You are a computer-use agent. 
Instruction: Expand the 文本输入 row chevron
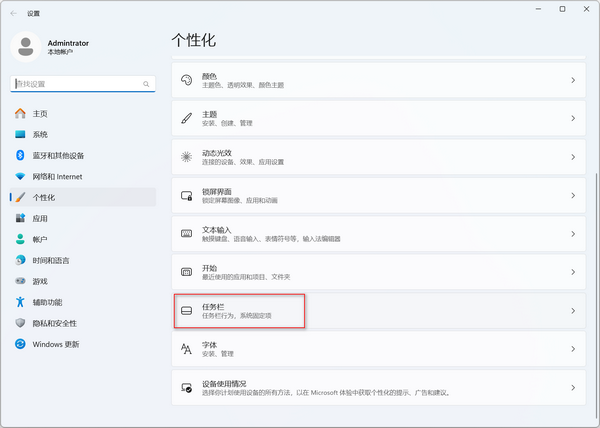(573, 234)
